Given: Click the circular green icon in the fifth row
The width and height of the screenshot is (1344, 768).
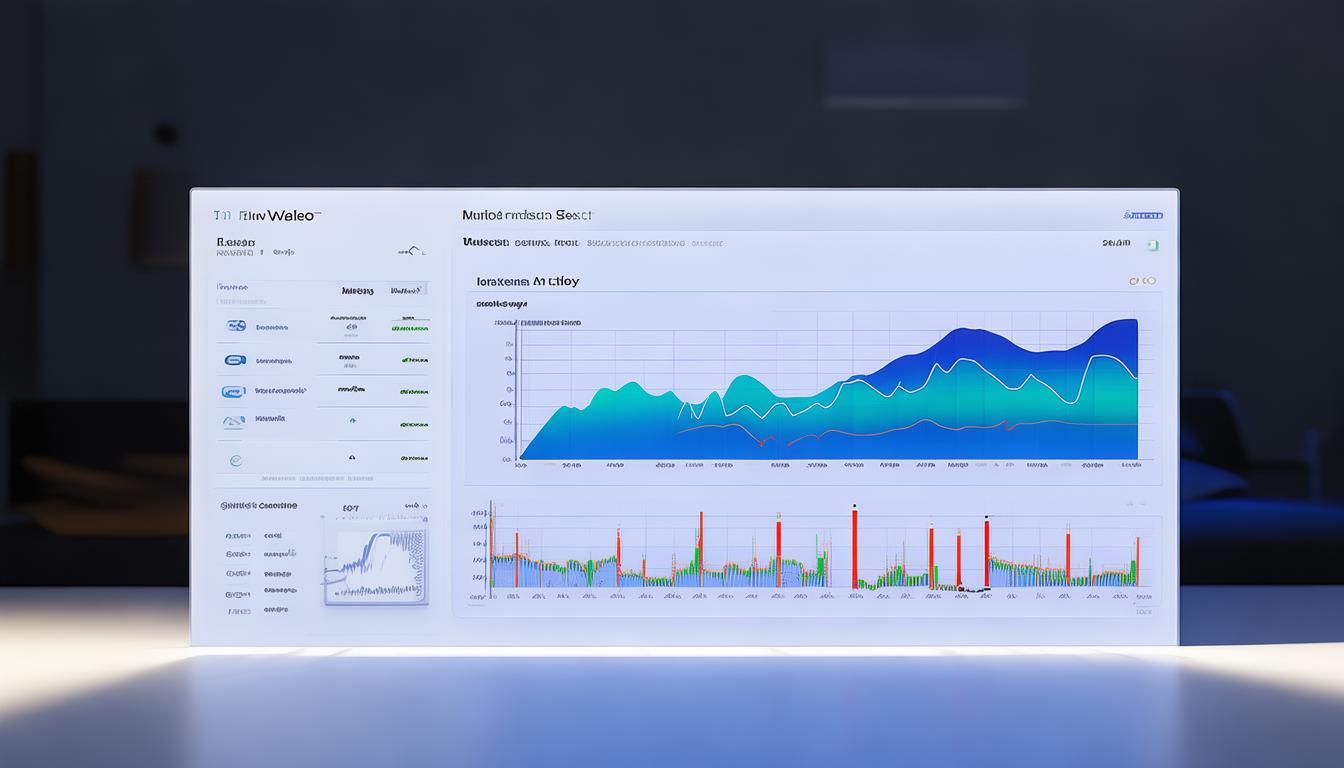Looking at the screenshot, I should (235, 460).
